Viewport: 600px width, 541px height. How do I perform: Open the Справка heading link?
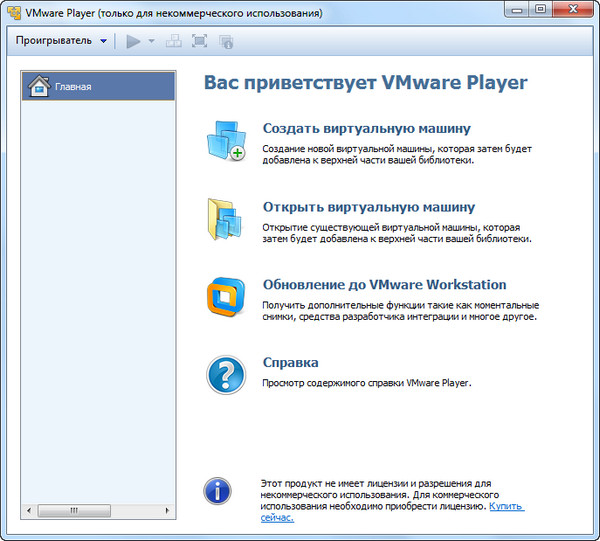coord(290,362)
